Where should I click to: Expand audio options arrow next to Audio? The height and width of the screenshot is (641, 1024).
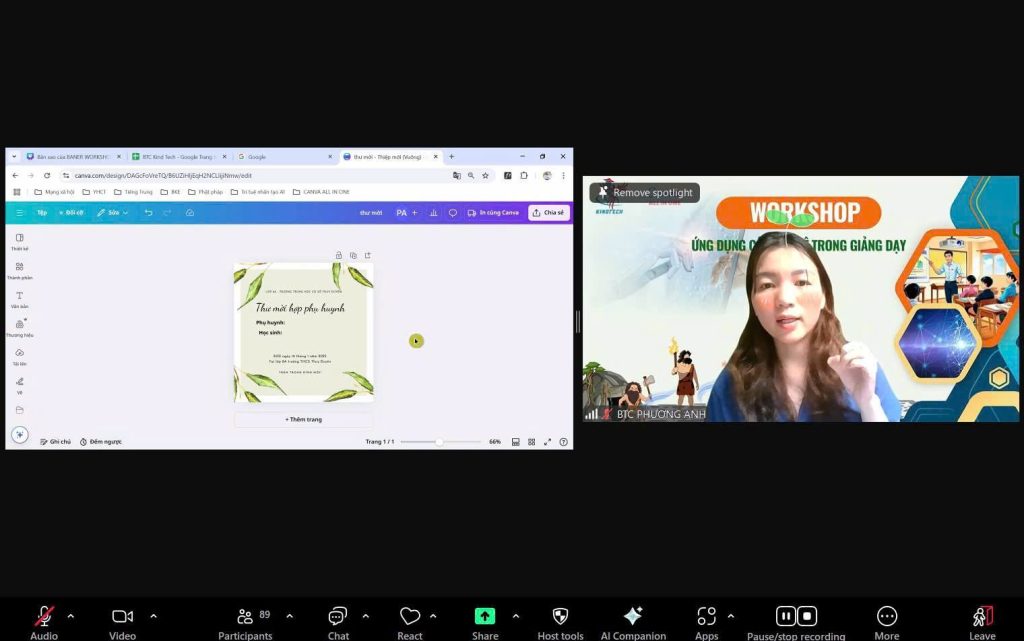[70, 616]
